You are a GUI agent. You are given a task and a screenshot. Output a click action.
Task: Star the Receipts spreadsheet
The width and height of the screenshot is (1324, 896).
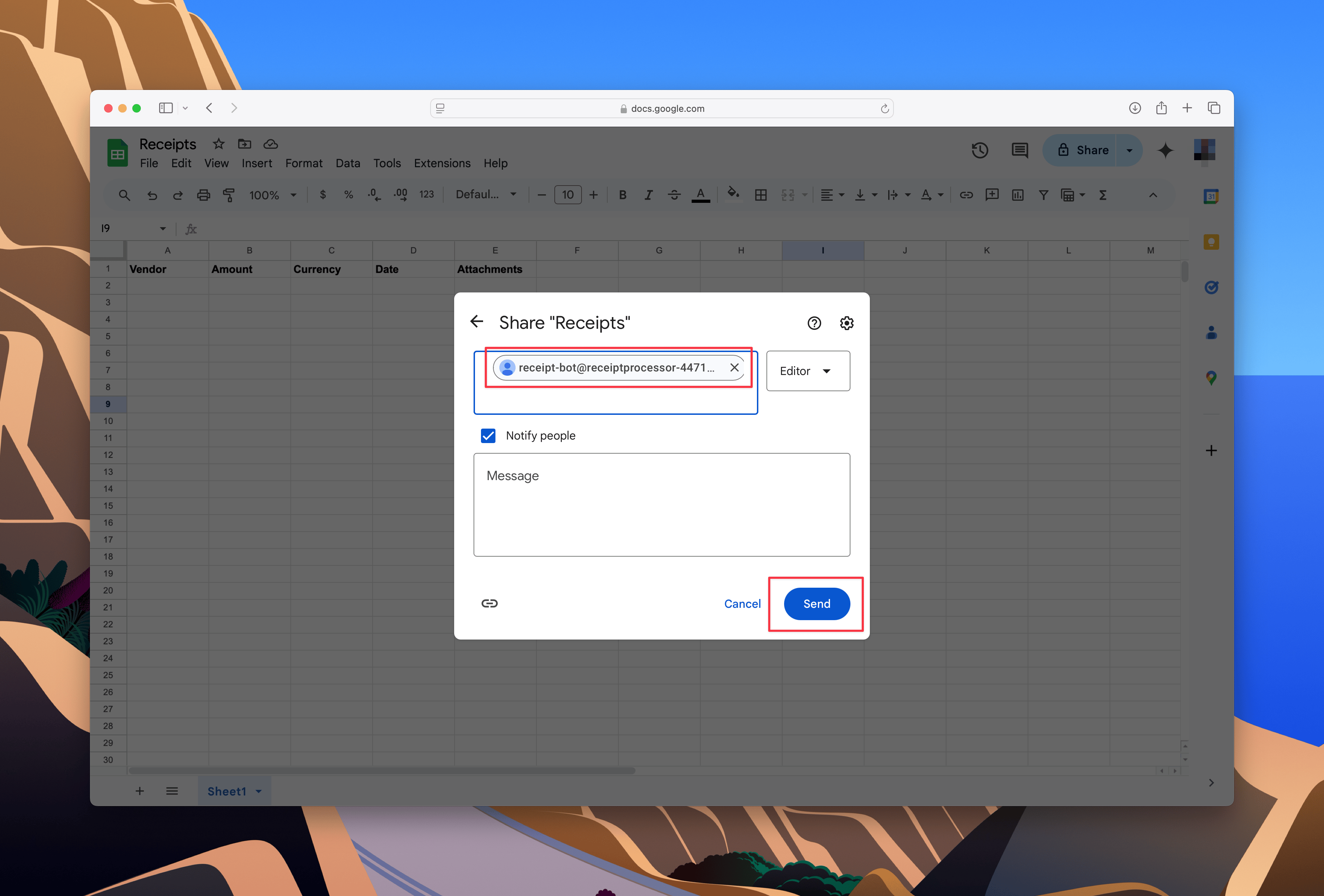pos(219,144)
